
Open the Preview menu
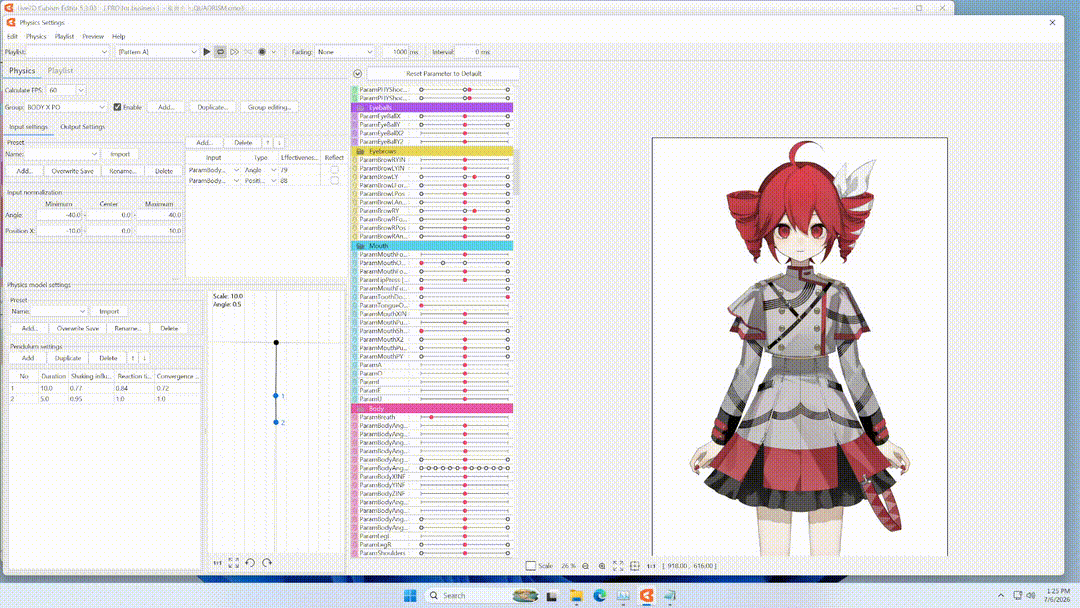93,36
